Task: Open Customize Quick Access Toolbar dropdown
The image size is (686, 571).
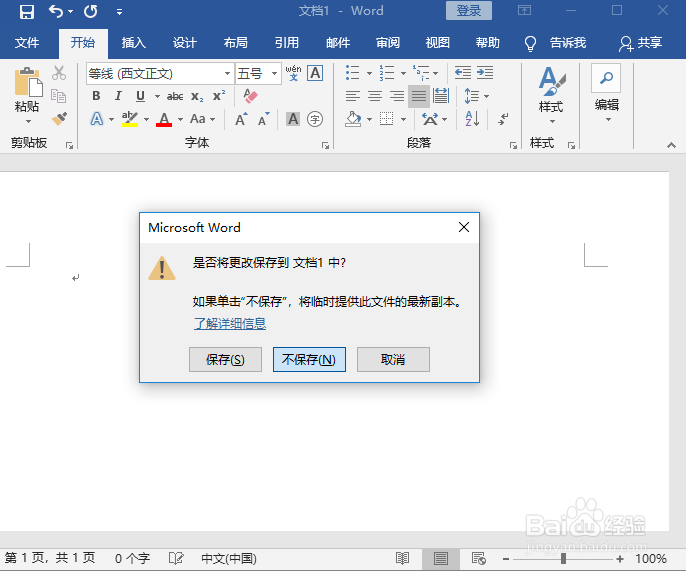Action: (x=119, y=12)
